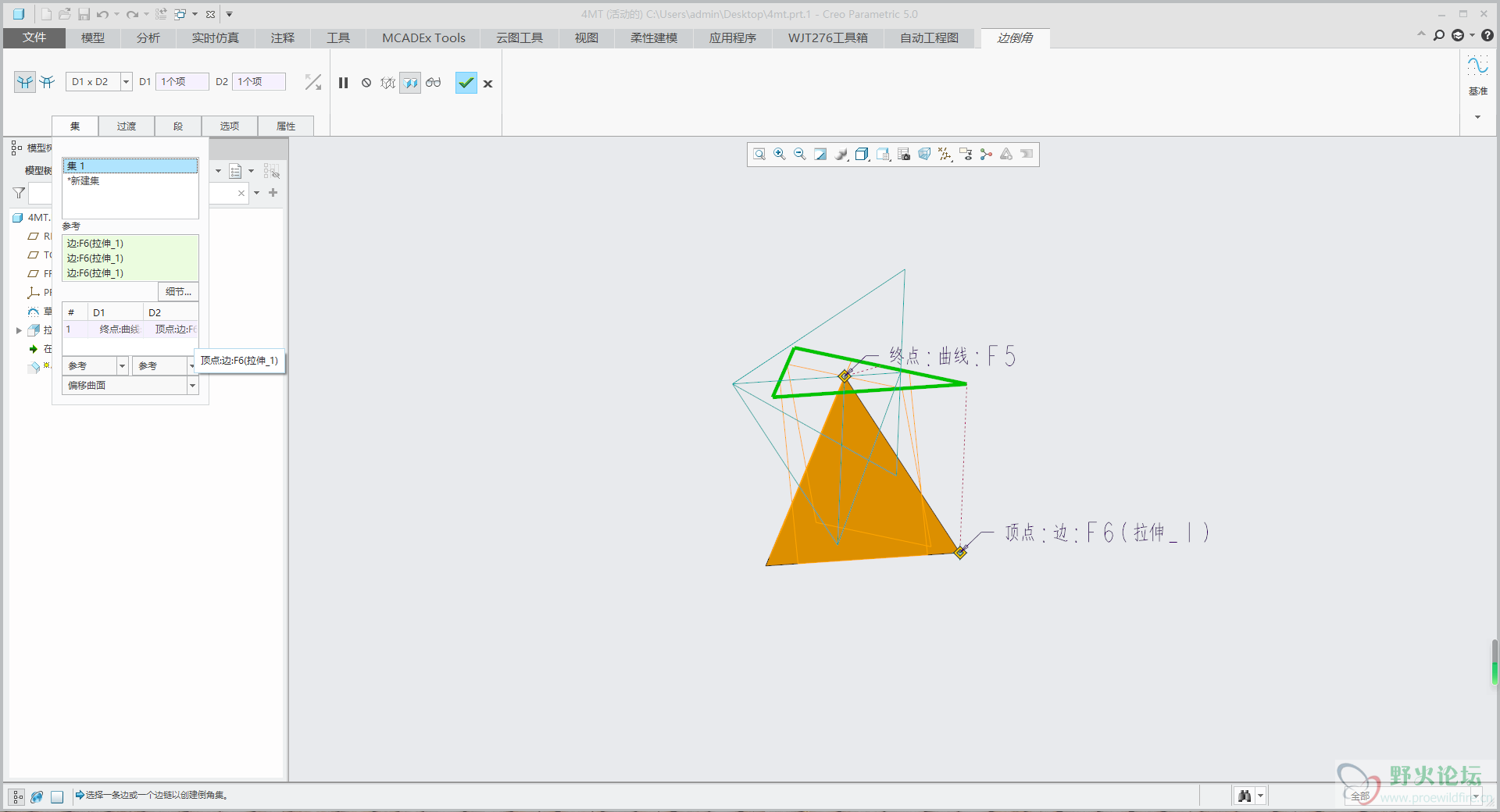1500x812 pixels.
Task: Open the customize quick access toolbar dropdown
Action: pyautogui.click(x=229, y=14)
